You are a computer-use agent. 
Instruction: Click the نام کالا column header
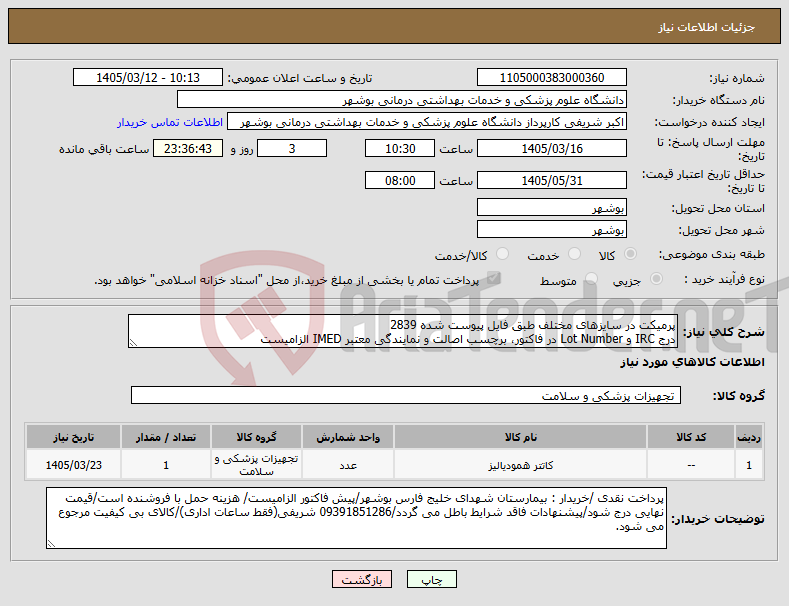pyautogui.click(x=520, y=437)
